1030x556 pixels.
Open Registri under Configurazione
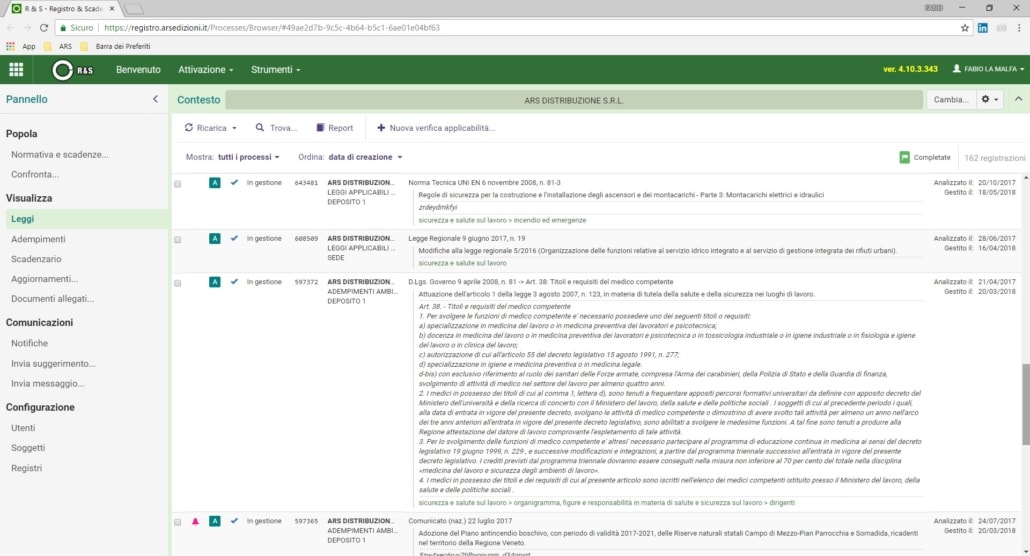click(x=26, y=468)
